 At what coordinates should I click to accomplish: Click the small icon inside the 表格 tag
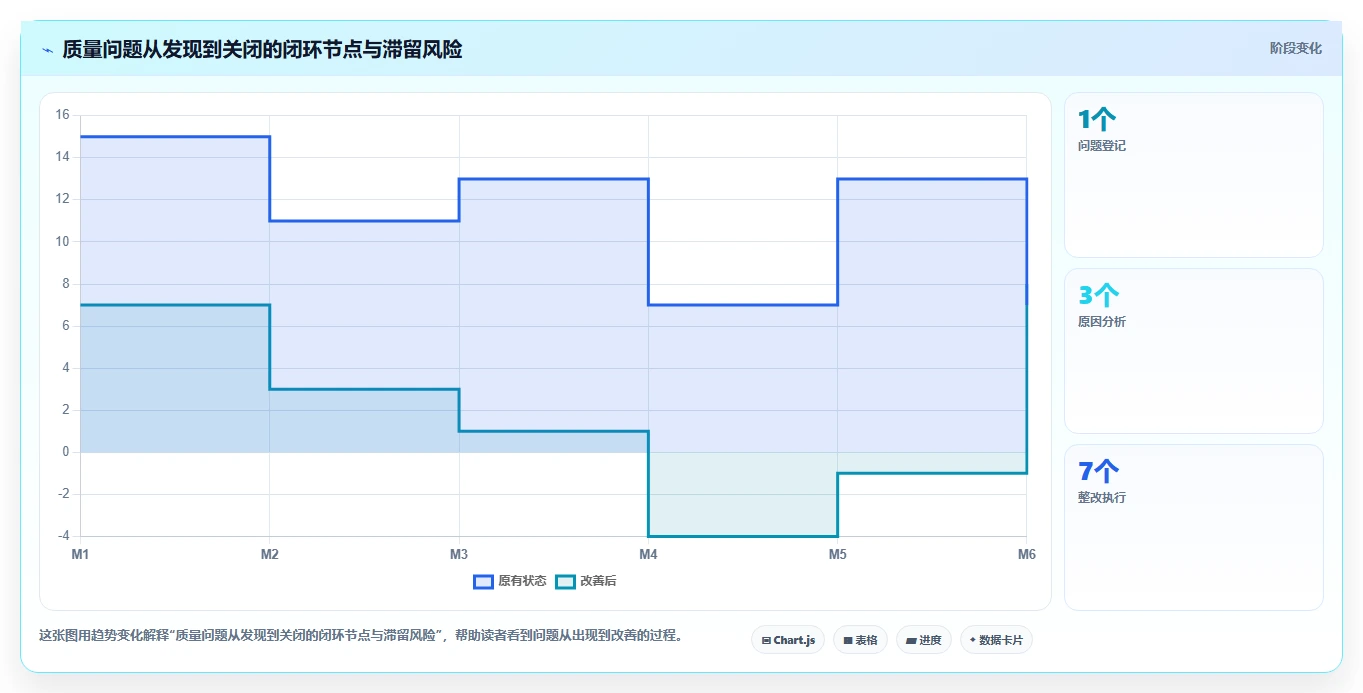(x=848, y=640)
